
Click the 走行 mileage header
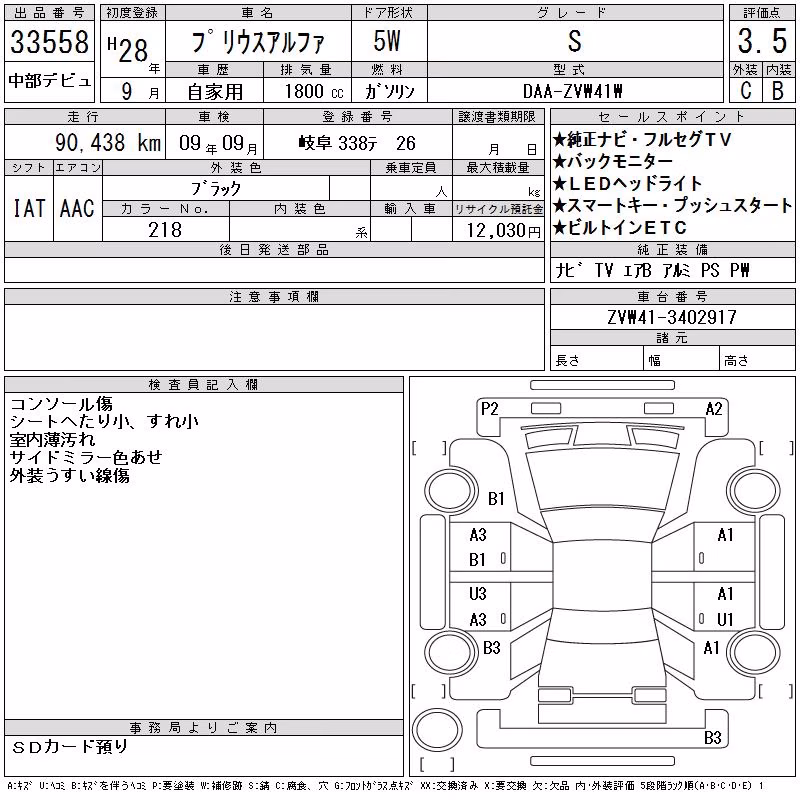pos(84,116)
